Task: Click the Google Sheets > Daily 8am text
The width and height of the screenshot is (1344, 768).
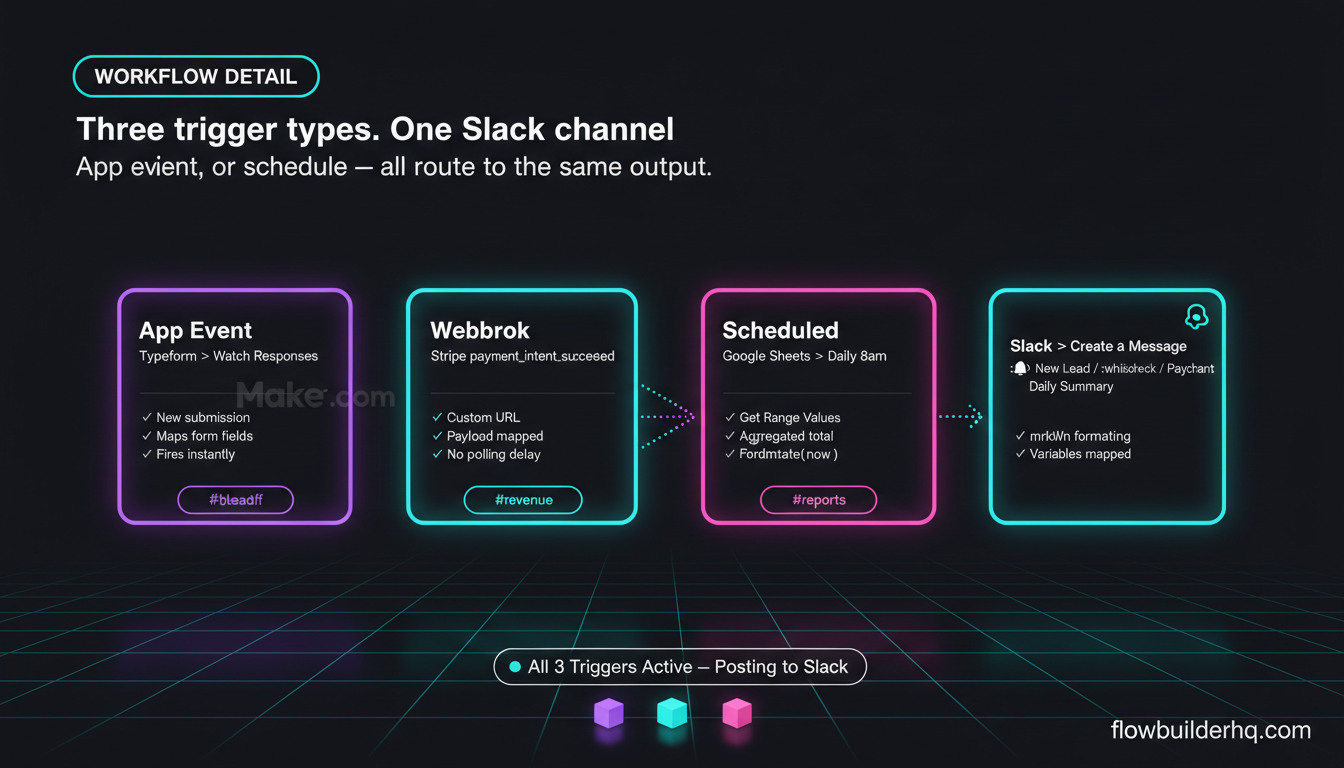Action: coord(805,356)
